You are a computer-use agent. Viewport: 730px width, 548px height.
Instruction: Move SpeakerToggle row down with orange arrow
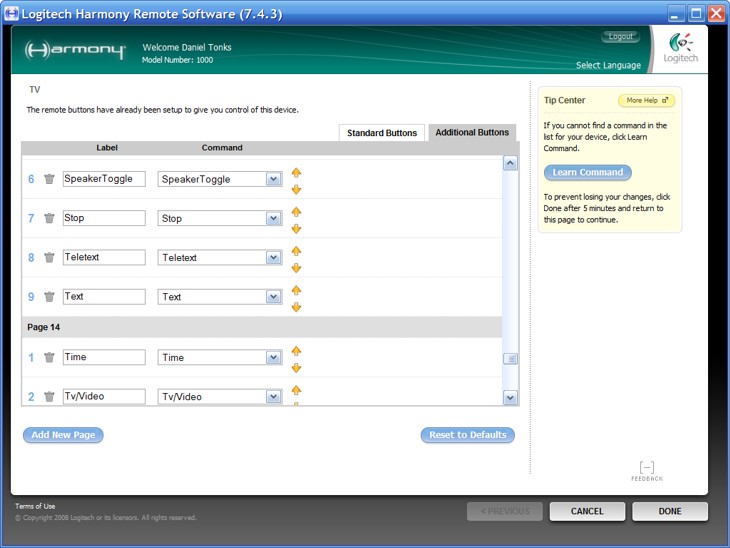click(296, 189)
